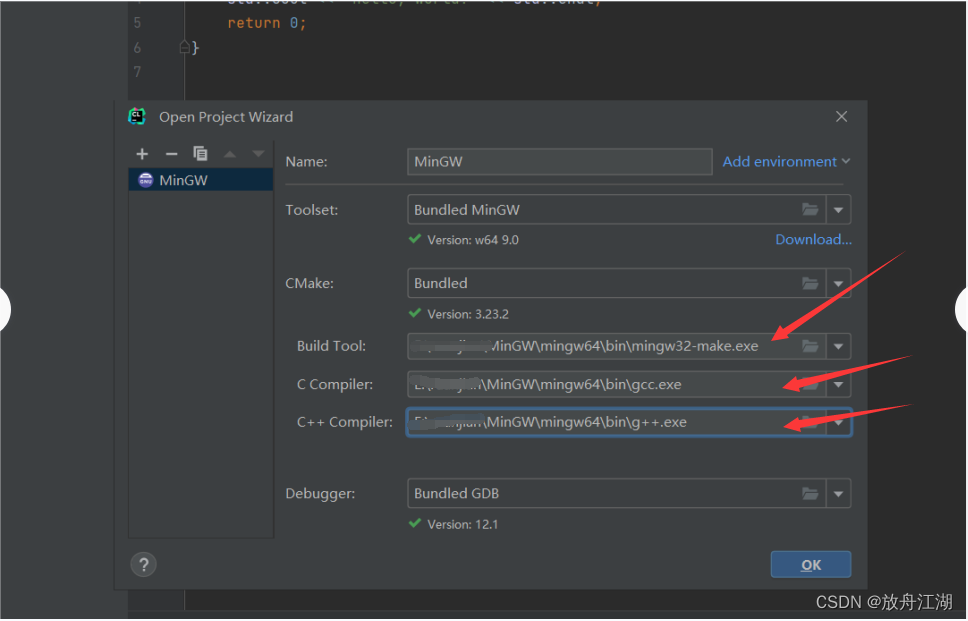This screenshot has height=621, width=968.
Task: Duplicate the MinGW toolchain using the copy icon
Action: click(x=199, y=153)
